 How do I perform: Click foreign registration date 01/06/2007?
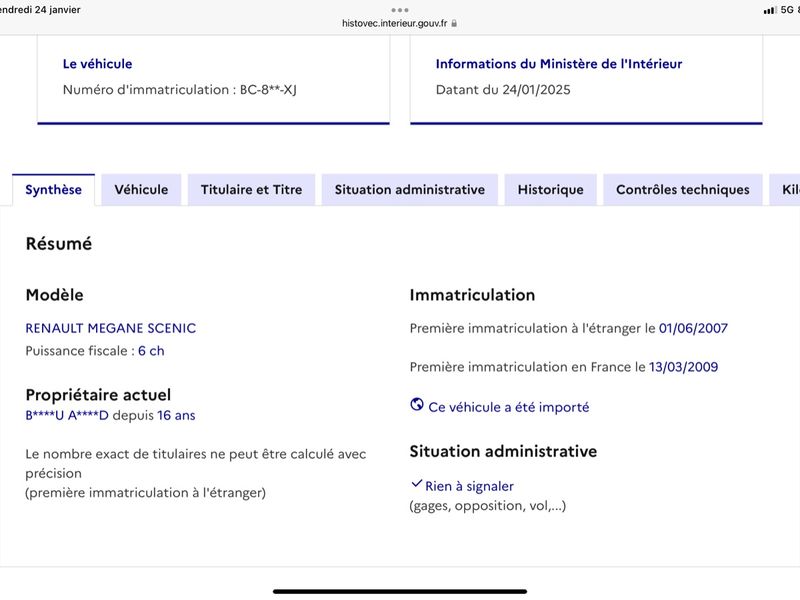click(x=693, y=328)
